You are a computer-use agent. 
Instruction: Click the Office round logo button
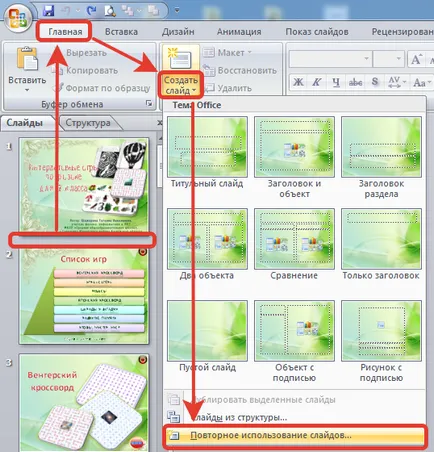18,18
